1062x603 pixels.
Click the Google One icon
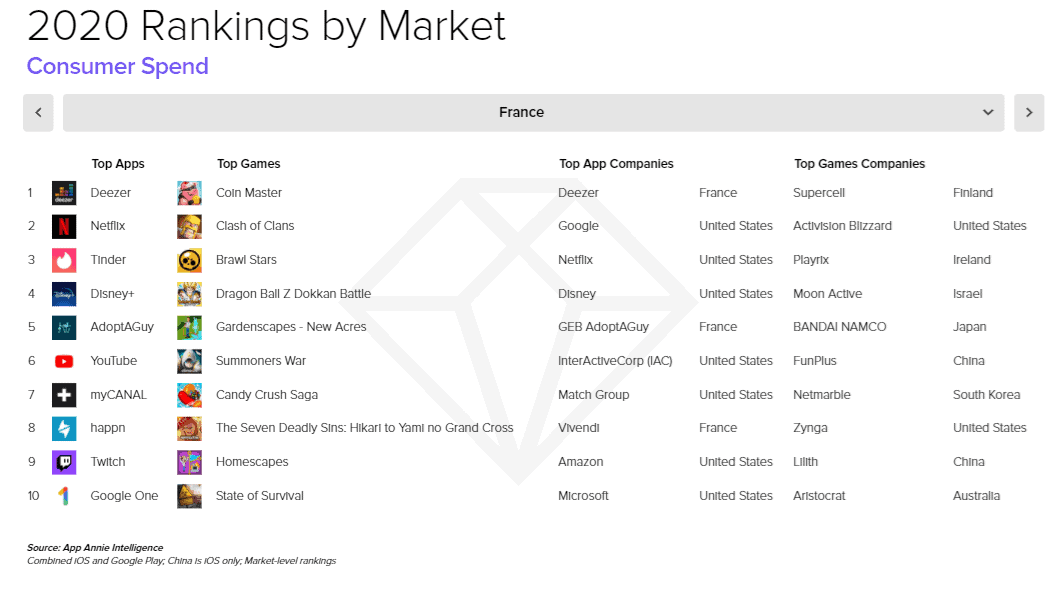click(x=64, y=496)
